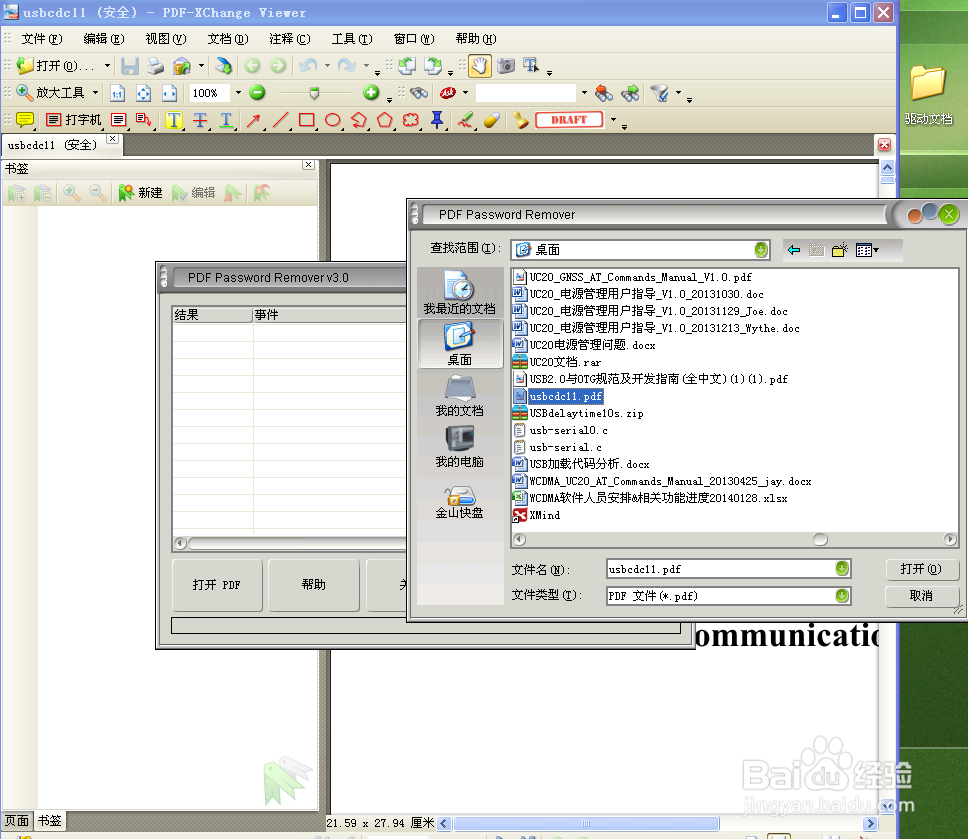Click the Save icon in toolbar

130,65
